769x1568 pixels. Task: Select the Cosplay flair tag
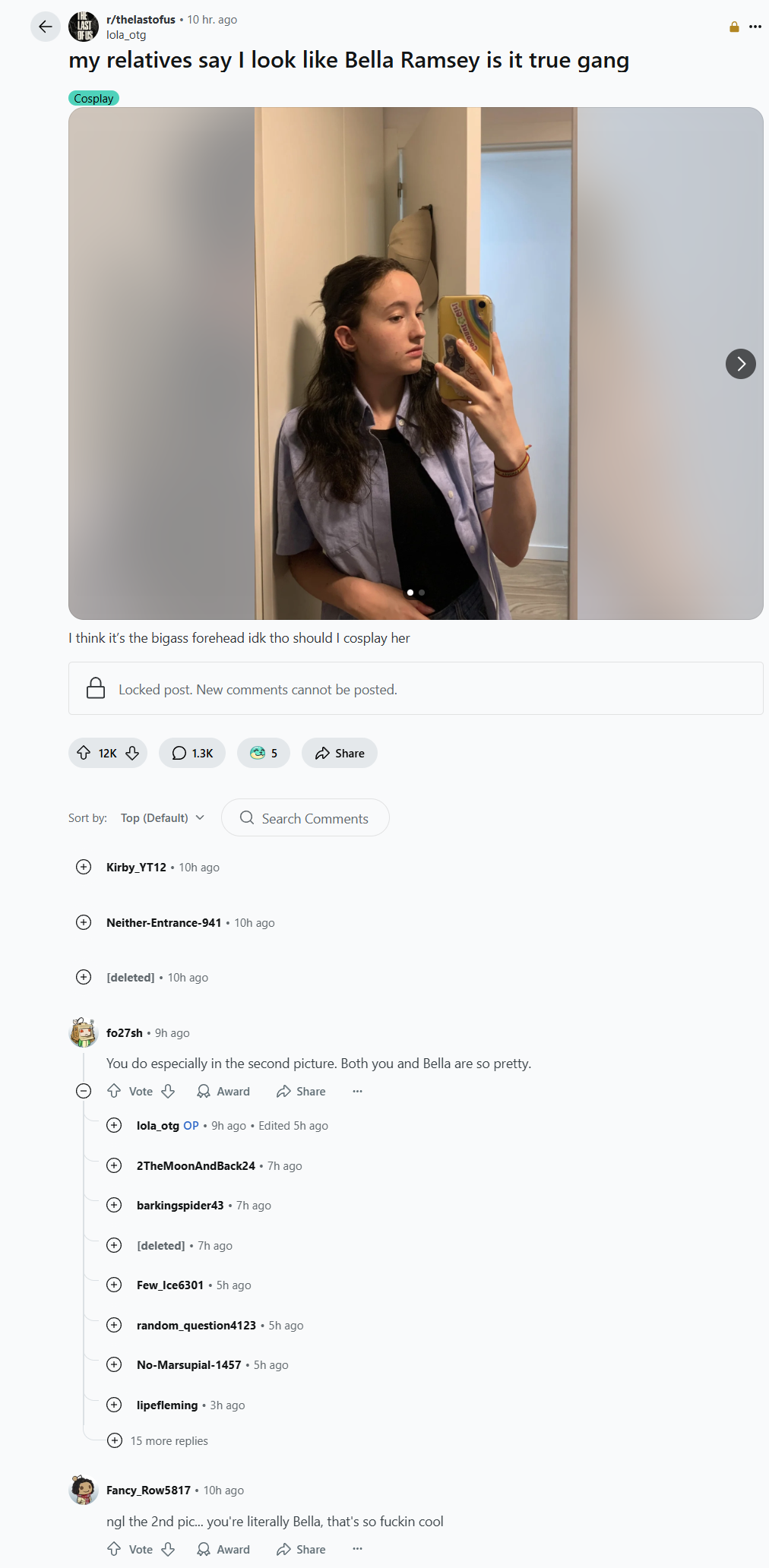coord(93,98)
